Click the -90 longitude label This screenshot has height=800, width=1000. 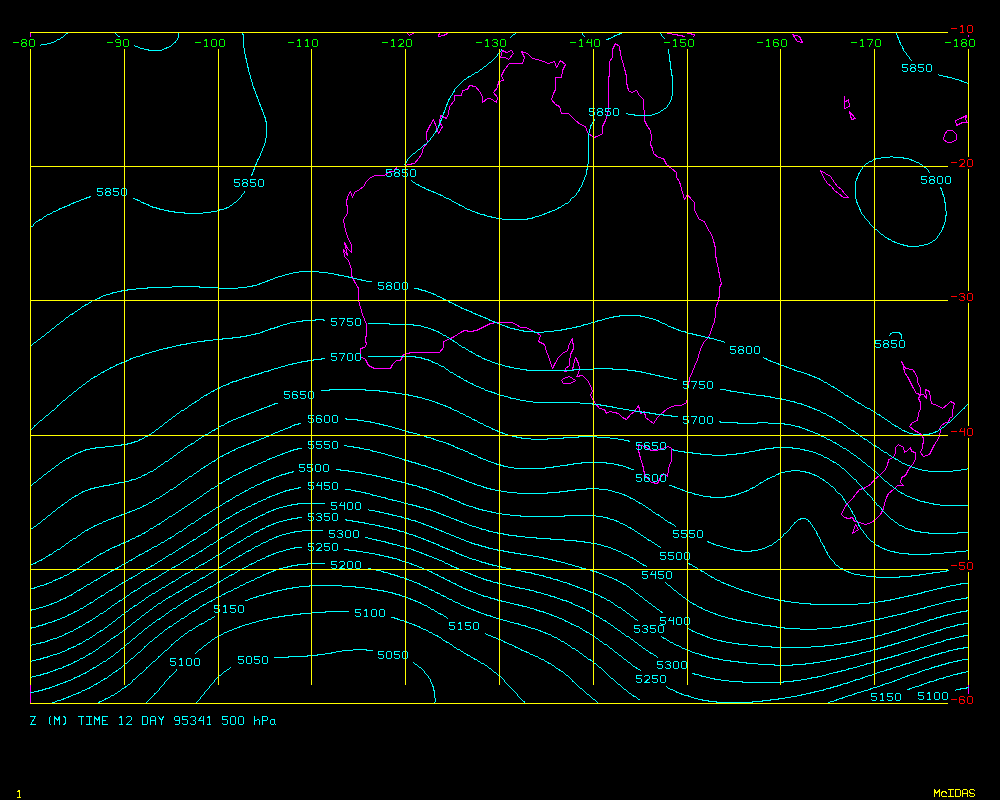point(118,43)
